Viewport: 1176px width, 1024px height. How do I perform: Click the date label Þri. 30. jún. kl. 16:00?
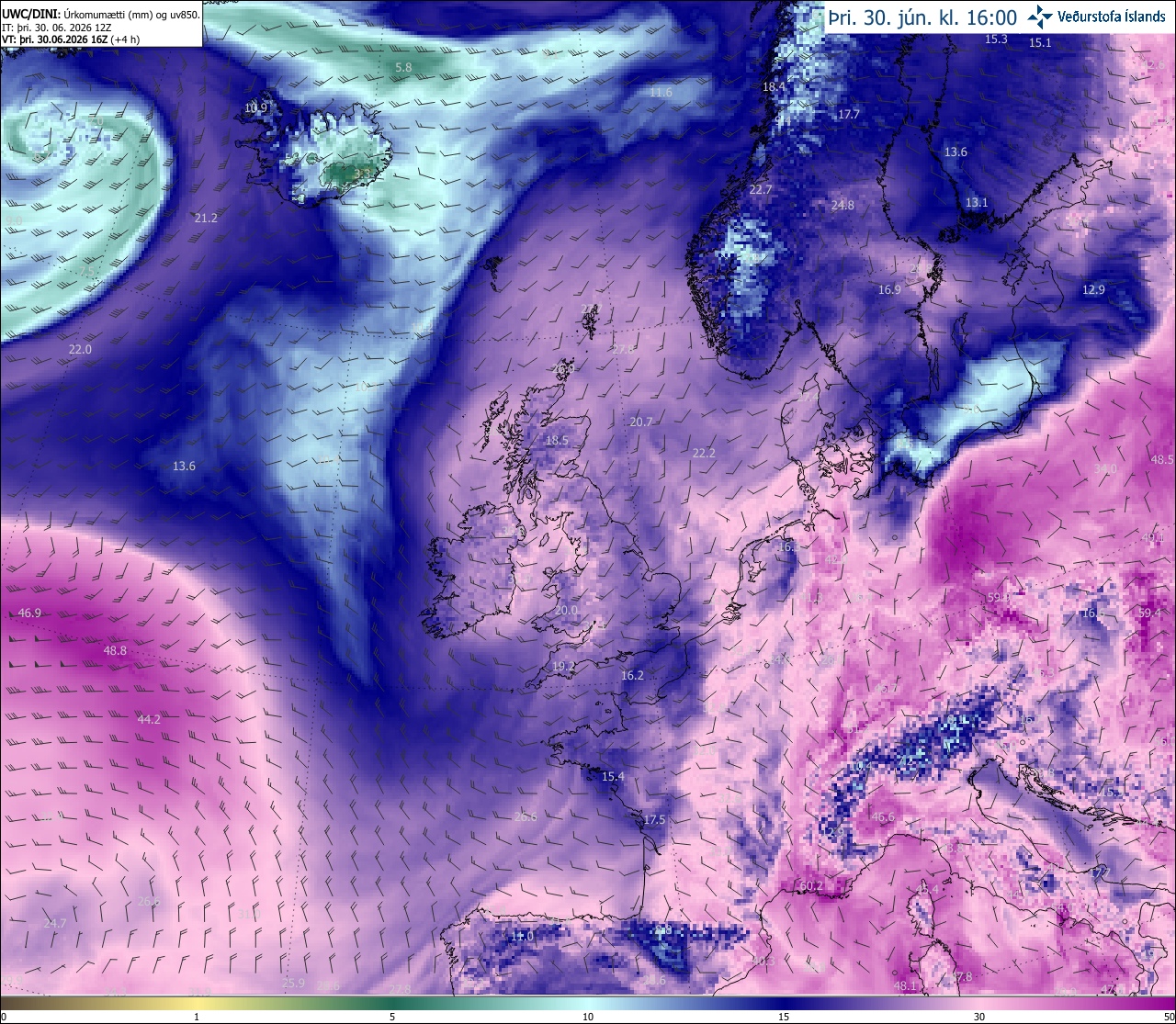pos(922,17)
